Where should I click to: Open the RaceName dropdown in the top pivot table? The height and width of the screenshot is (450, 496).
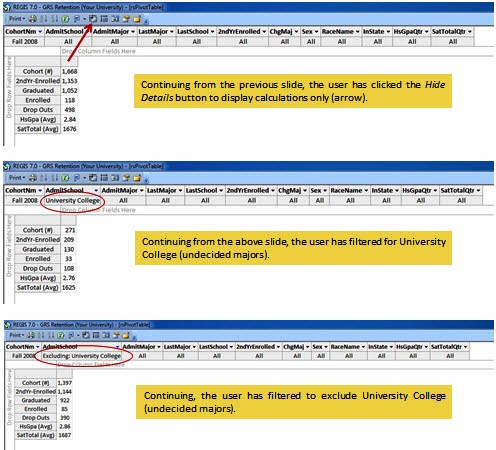pos(357,32)
